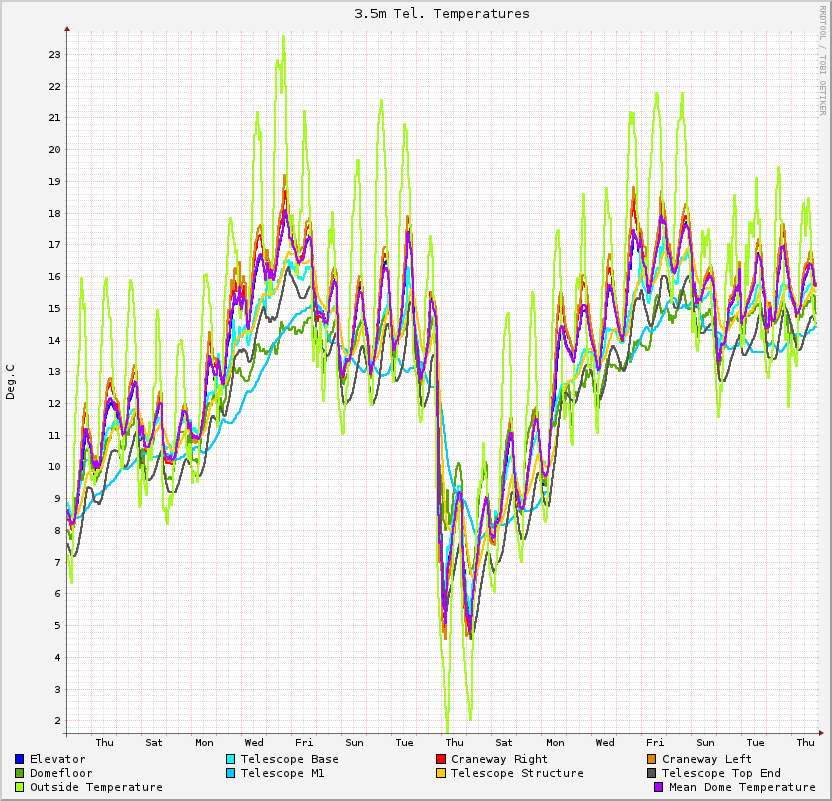832x801 pixels.
Task: Select the "Craneway Right" legend label
Action: tap(499, 759)
